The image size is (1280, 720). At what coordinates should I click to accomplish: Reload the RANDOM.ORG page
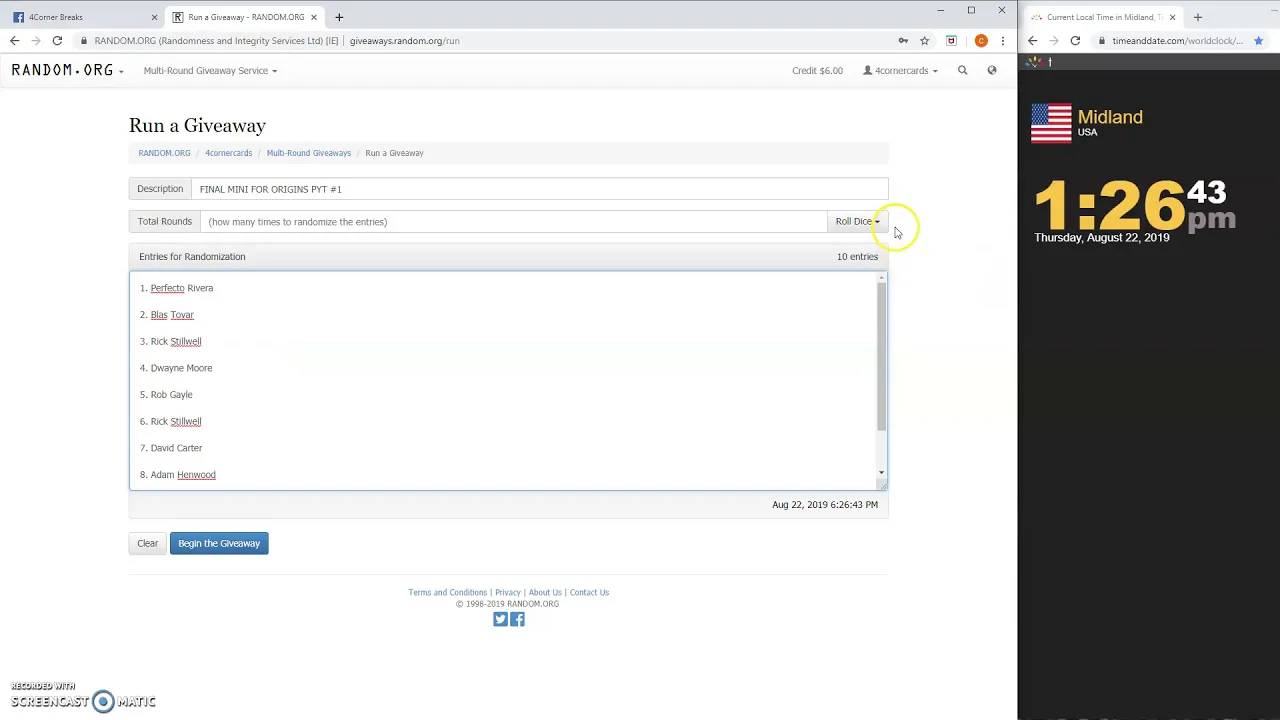pyautogui.click(x=57, y=41)
